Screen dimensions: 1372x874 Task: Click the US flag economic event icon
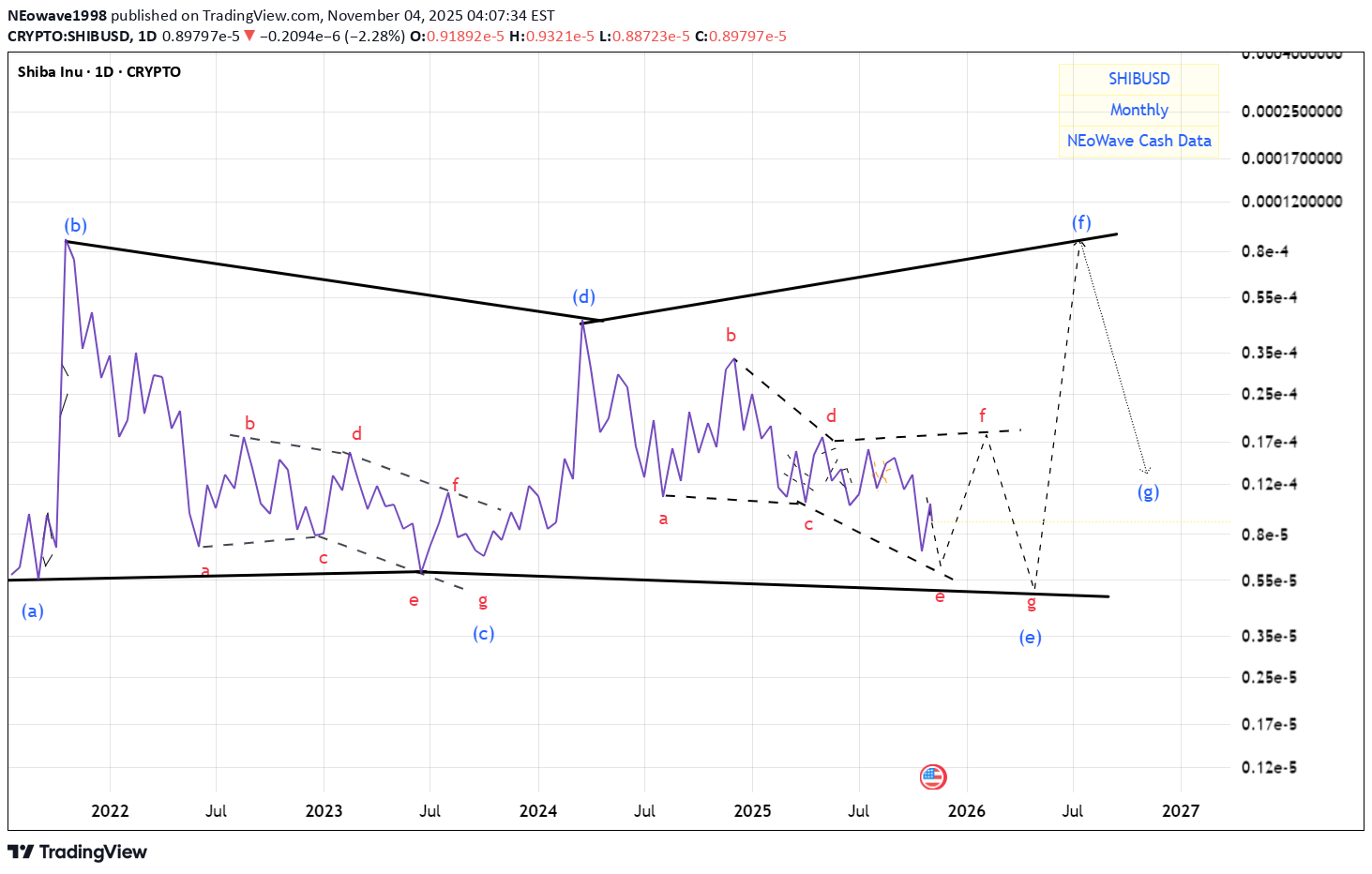[932, 777]
